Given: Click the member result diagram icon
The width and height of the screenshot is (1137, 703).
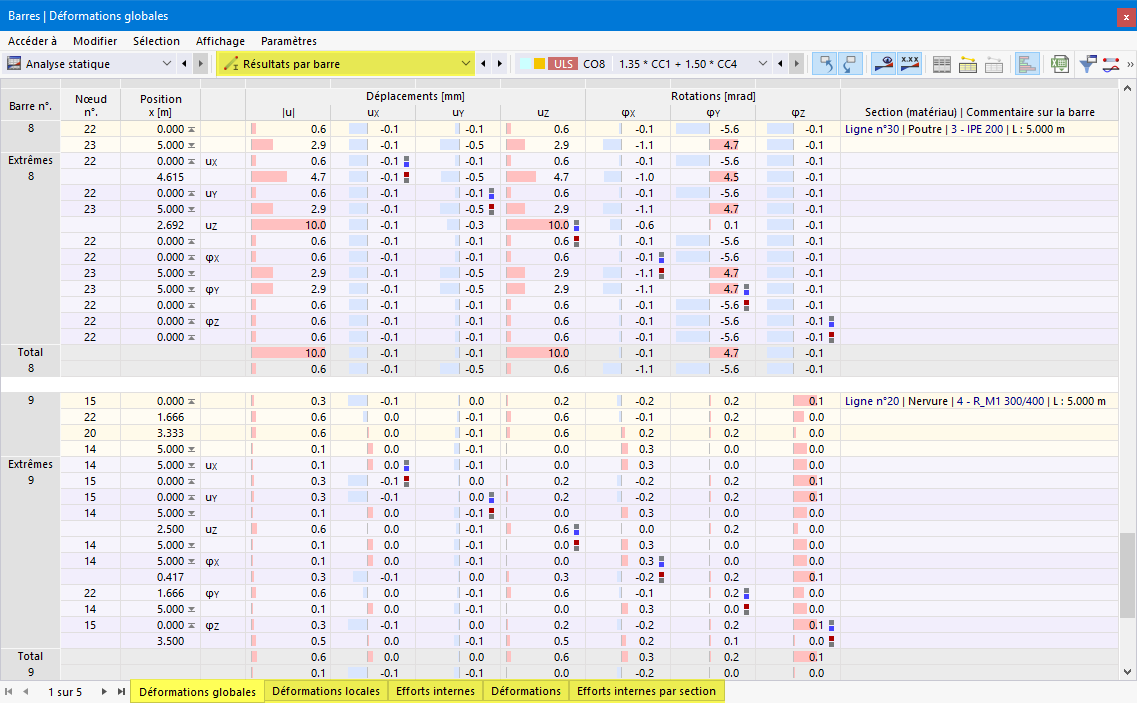Looking at the screenshot, I should pyautogui.click(x=1110, y=65).
